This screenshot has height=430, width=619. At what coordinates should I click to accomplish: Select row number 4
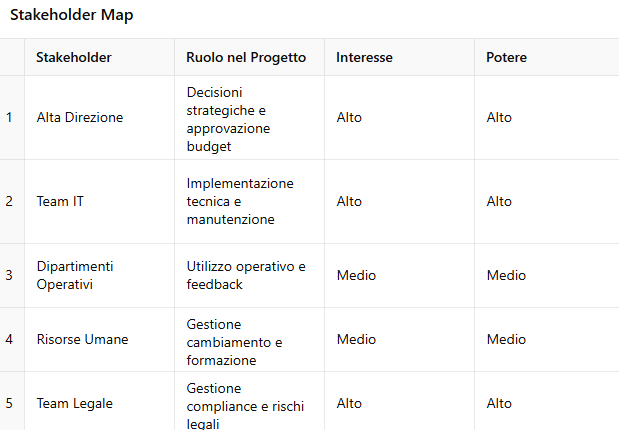9,339
